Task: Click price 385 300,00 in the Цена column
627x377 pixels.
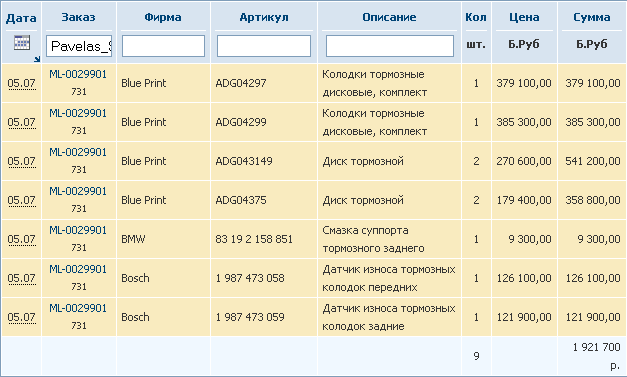Action: tap(524, 122)
